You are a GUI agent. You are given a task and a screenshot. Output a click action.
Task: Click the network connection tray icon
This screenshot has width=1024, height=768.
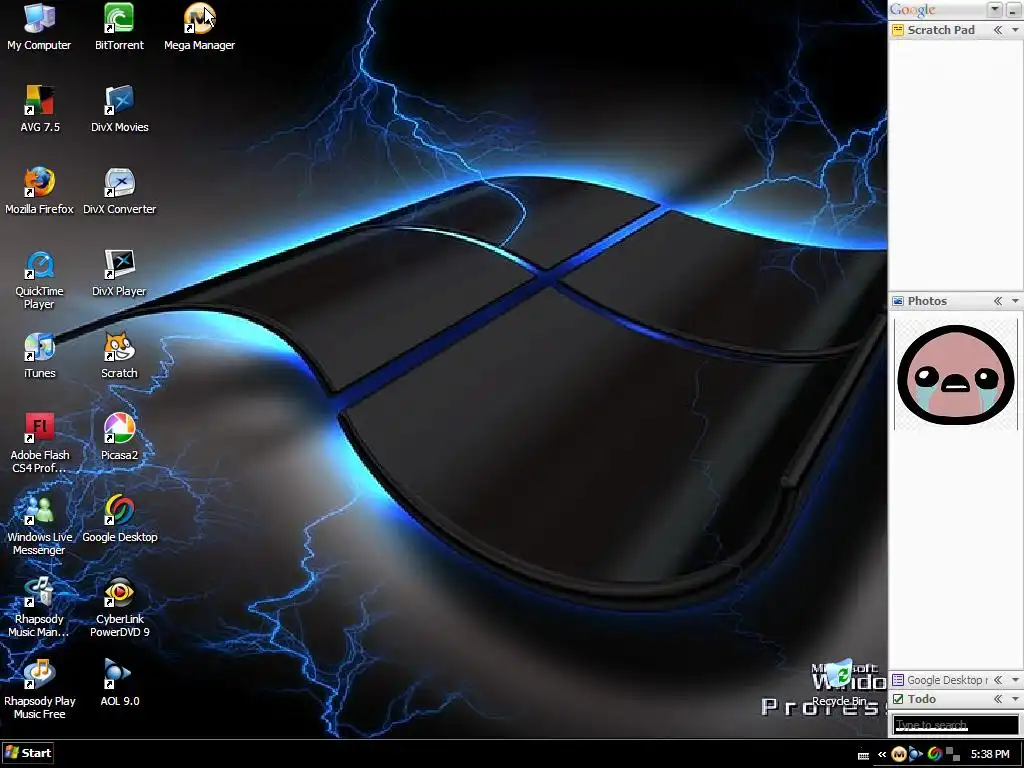point(953,754)
